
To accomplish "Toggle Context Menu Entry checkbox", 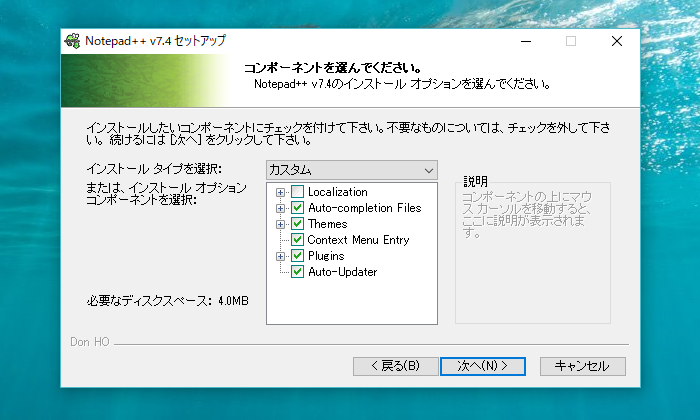I will pos(297,240).
